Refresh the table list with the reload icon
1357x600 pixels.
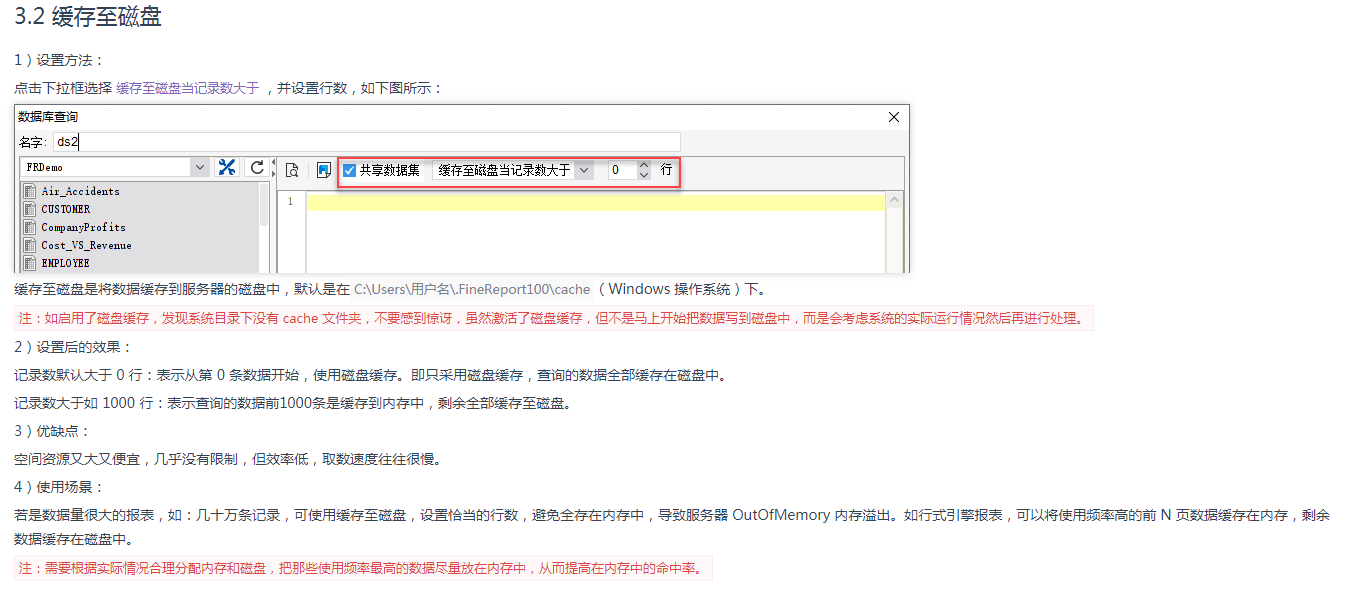257,168
